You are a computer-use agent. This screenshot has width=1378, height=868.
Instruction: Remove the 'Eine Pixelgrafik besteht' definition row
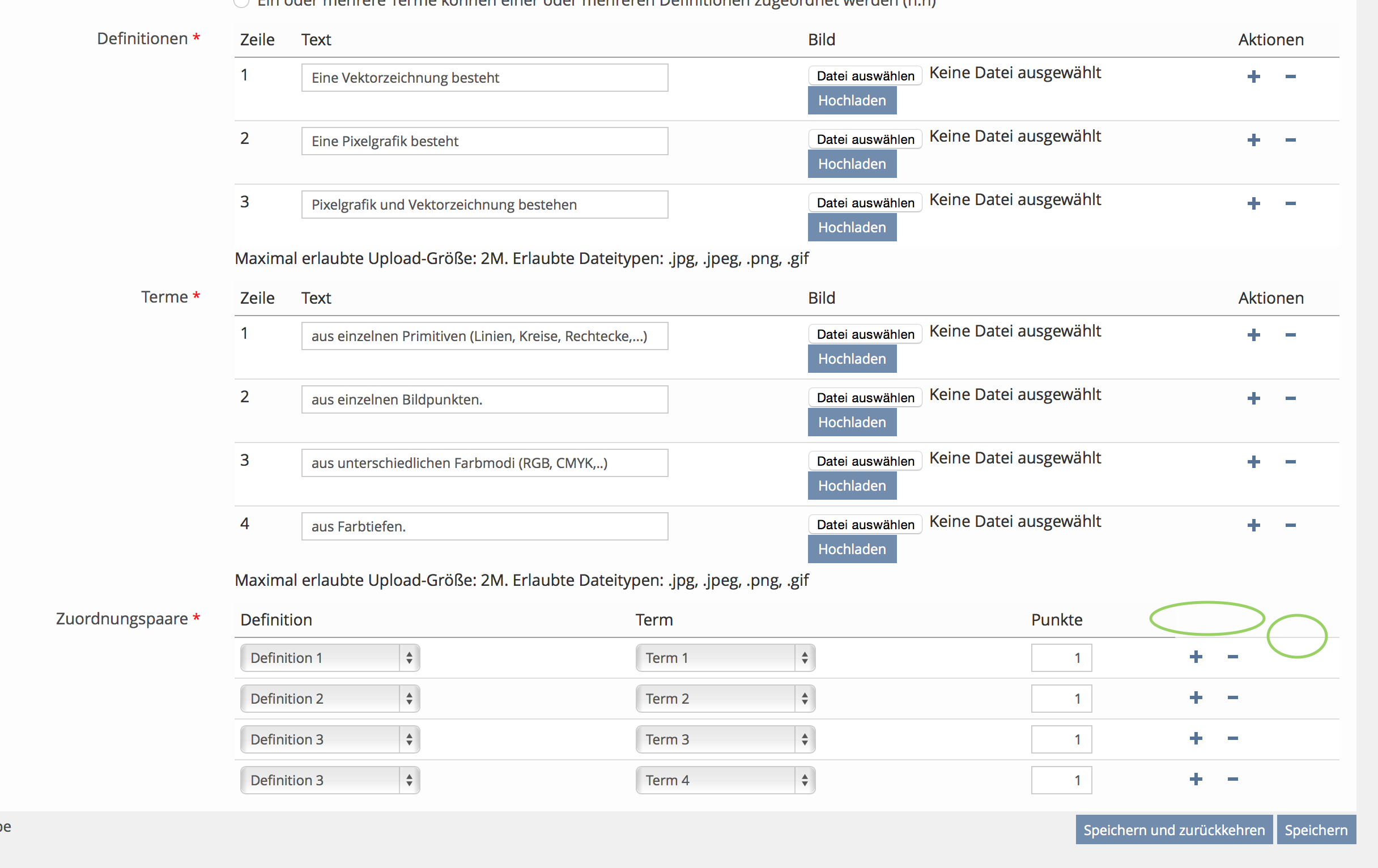click(x=1290, y=140)
